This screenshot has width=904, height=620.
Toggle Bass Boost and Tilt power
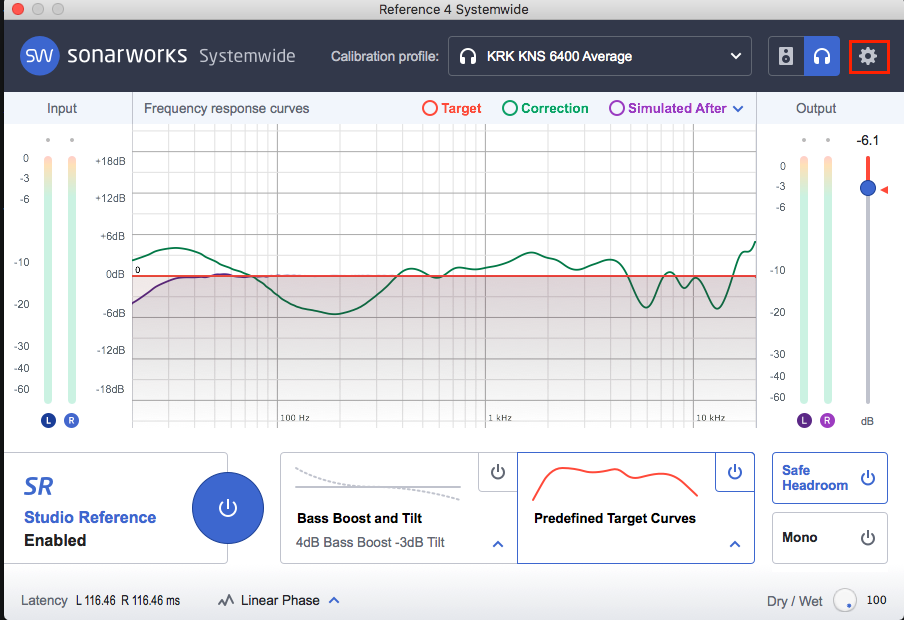(498, 472)
